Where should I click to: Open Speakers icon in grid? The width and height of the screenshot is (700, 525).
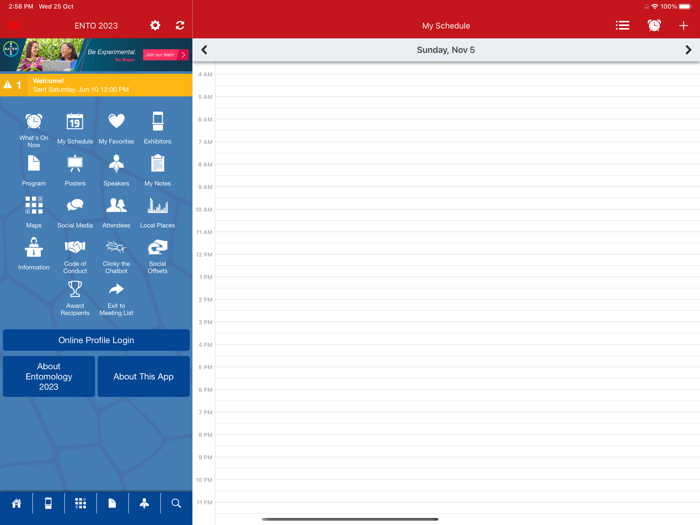[x=116, y=171]
